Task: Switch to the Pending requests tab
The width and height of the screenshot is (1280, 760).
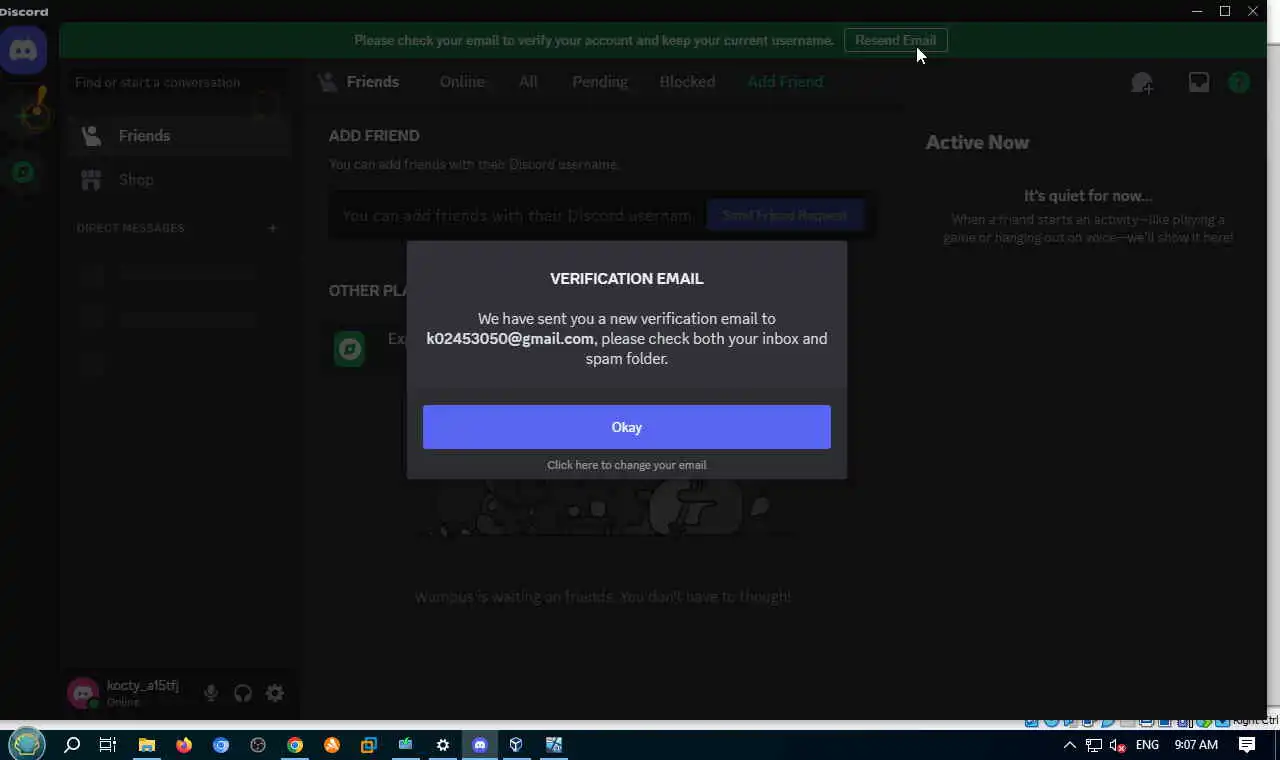Action: coord(600,82)
